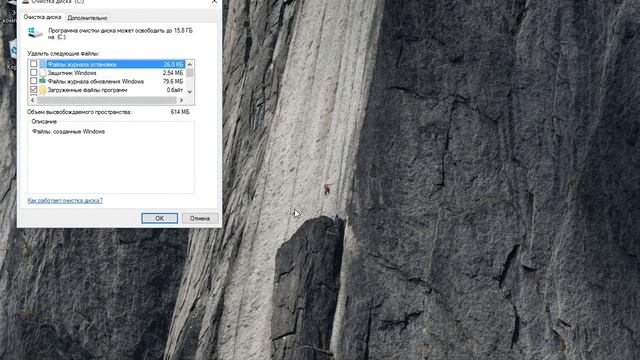This screenshot has width=640, height=360.
Task: Switch to the Очистка диска tab
Action: 42,17
